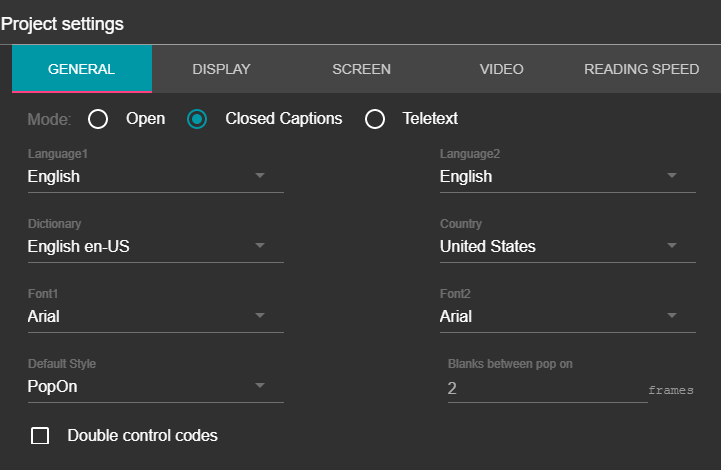This screenshot has height=470, width=721.
Task: Open the Font2 Arial dropdown
Action: (567, 316)
